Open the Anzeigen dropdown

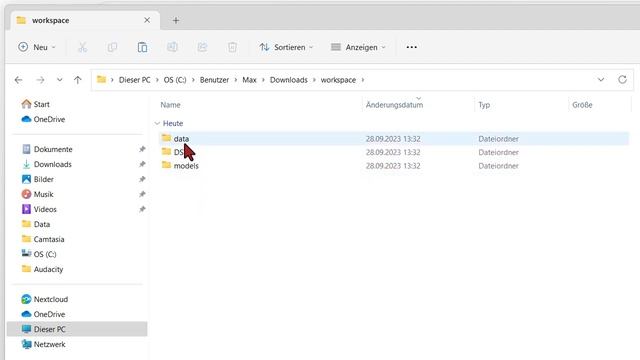[x=358, y=47]
